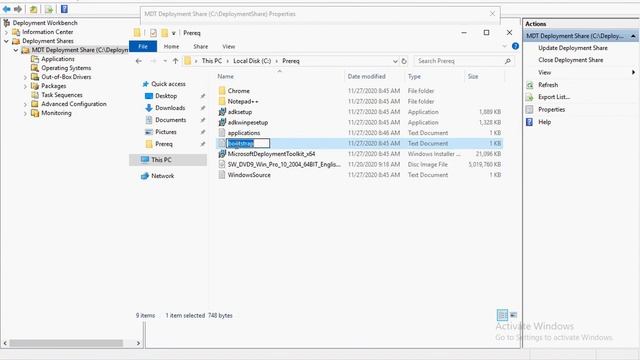The image size is (640, 360).
Task: Click the blue Help toolbar icon
Action: click(x=64, y=9)
